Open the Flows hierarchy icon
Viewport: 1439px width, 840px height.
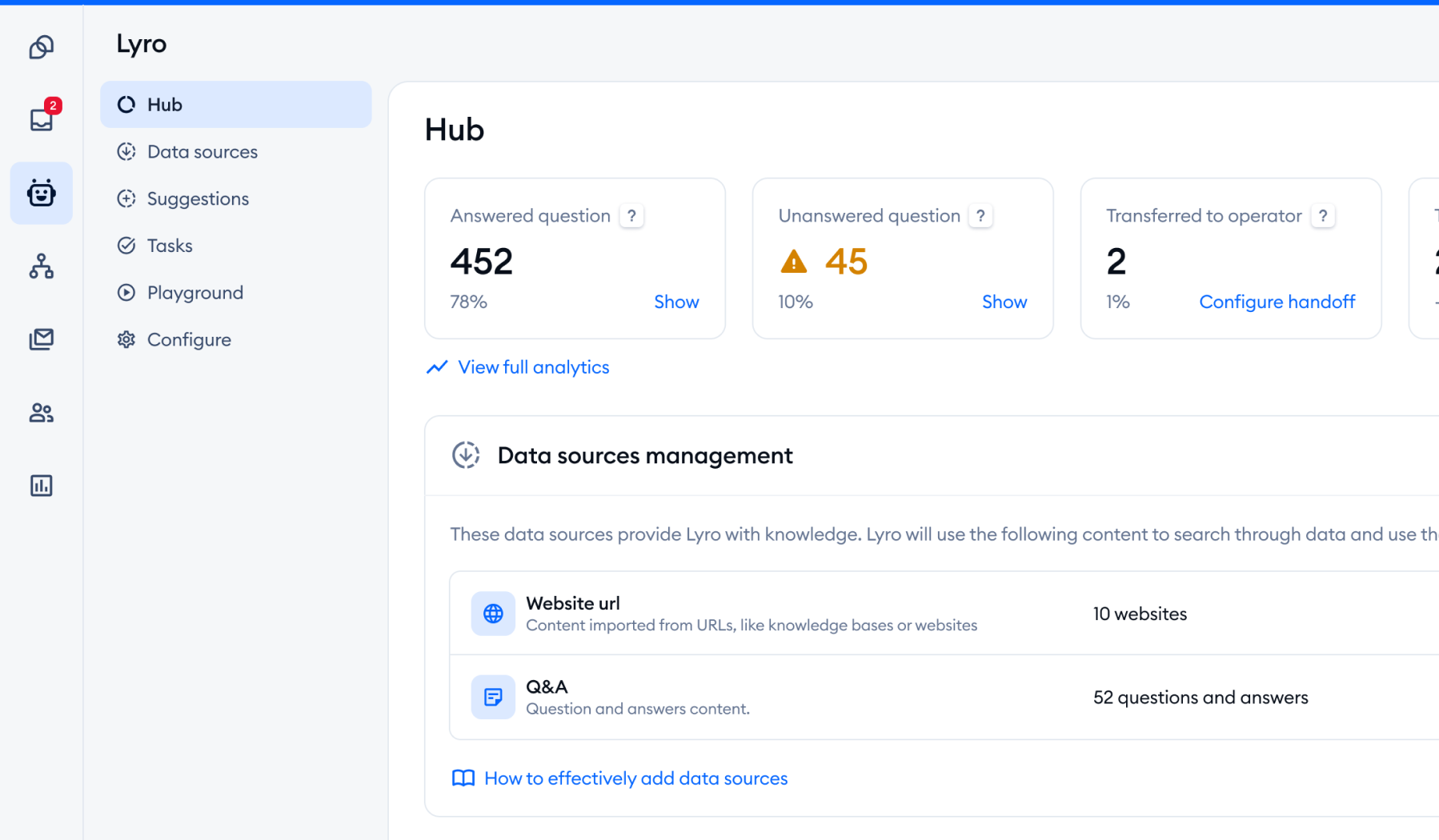coord(42,266)
